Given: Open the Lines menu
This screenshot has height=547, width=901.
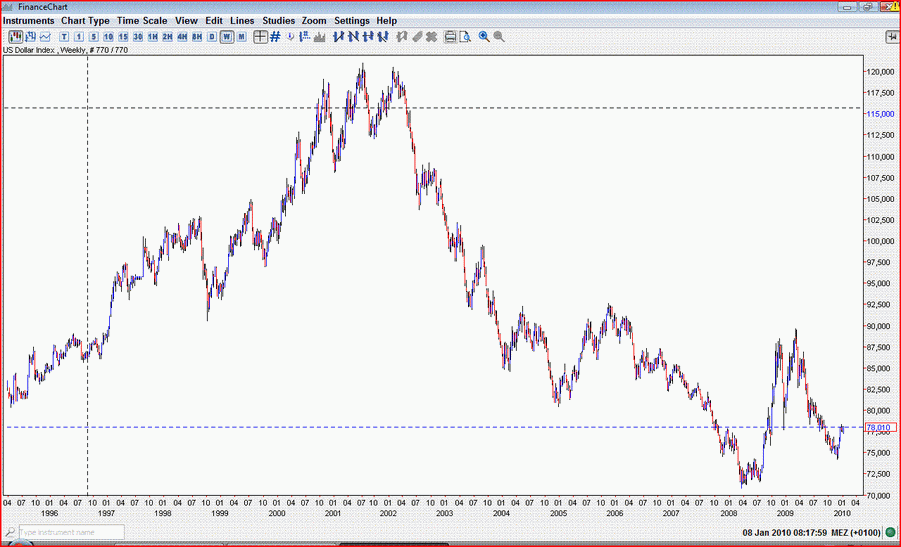Looking at the screenshot, I should pos(242,21).
